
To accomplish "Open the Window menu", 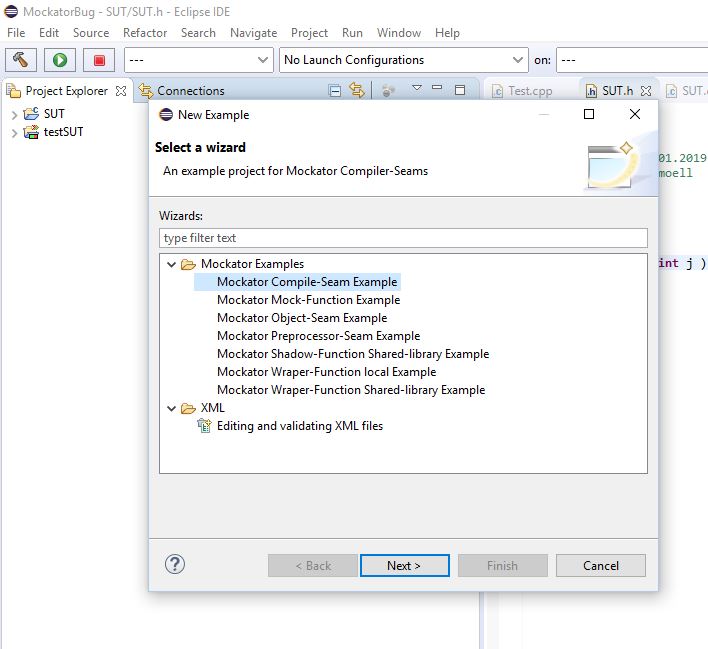I will [x=399, y=33].
